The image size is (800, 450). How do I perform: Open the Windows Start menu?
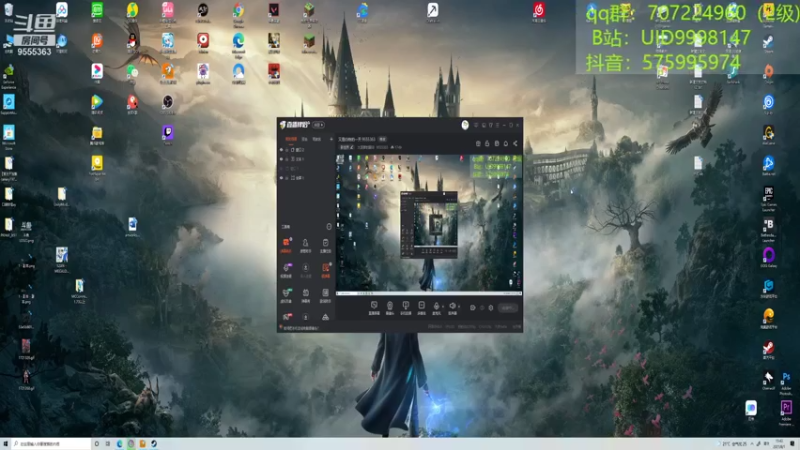(6, 444)
